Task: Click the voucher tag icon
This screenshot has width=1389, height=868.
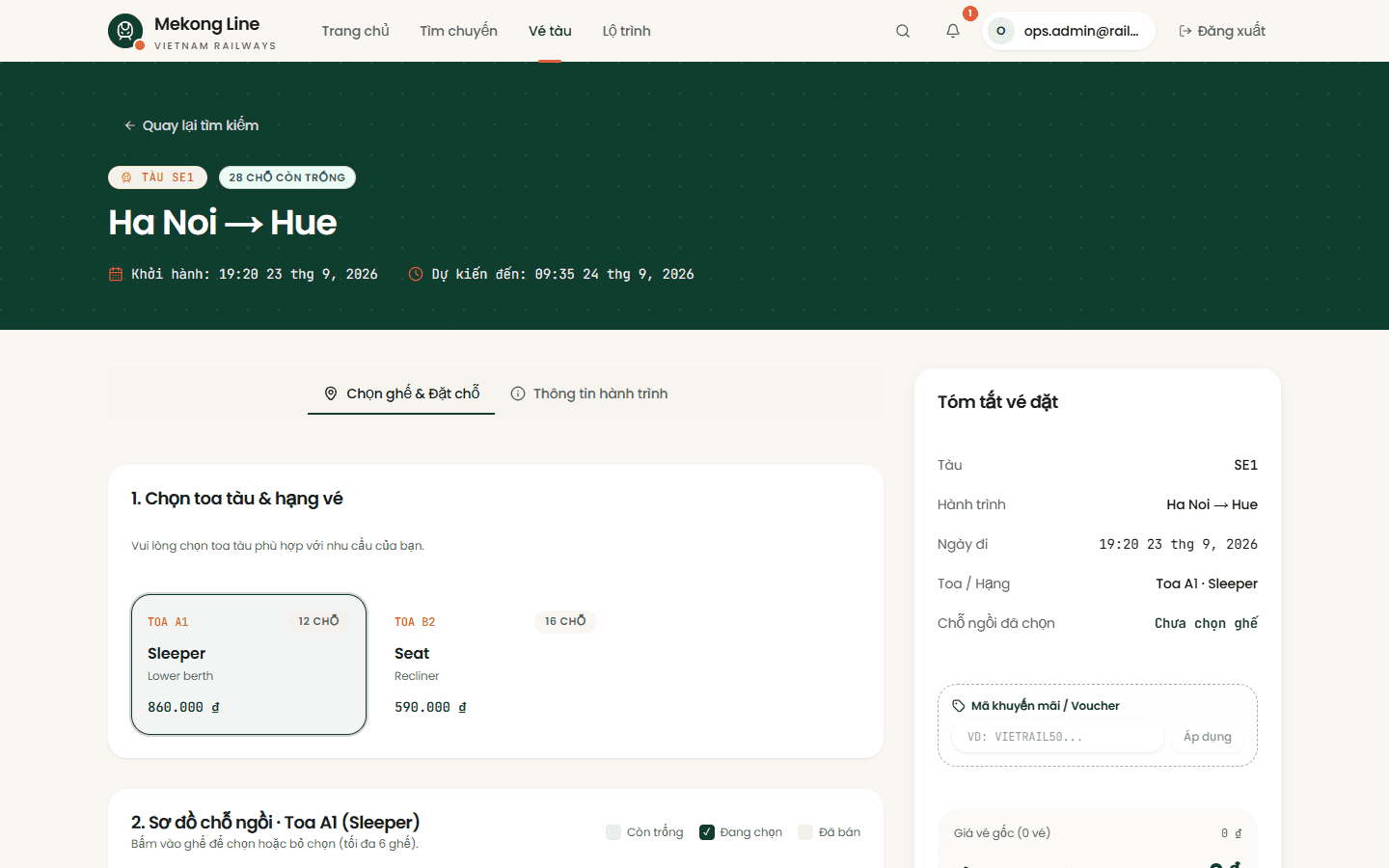Action: pyautogui.click(x=959, y=706)
